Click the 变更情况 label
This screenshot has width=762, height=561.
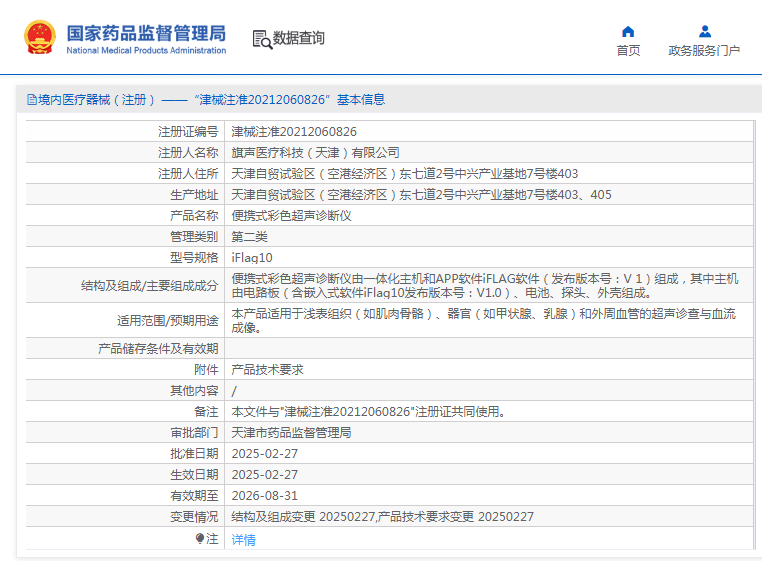pyautogui.click(x=194, y=517)
